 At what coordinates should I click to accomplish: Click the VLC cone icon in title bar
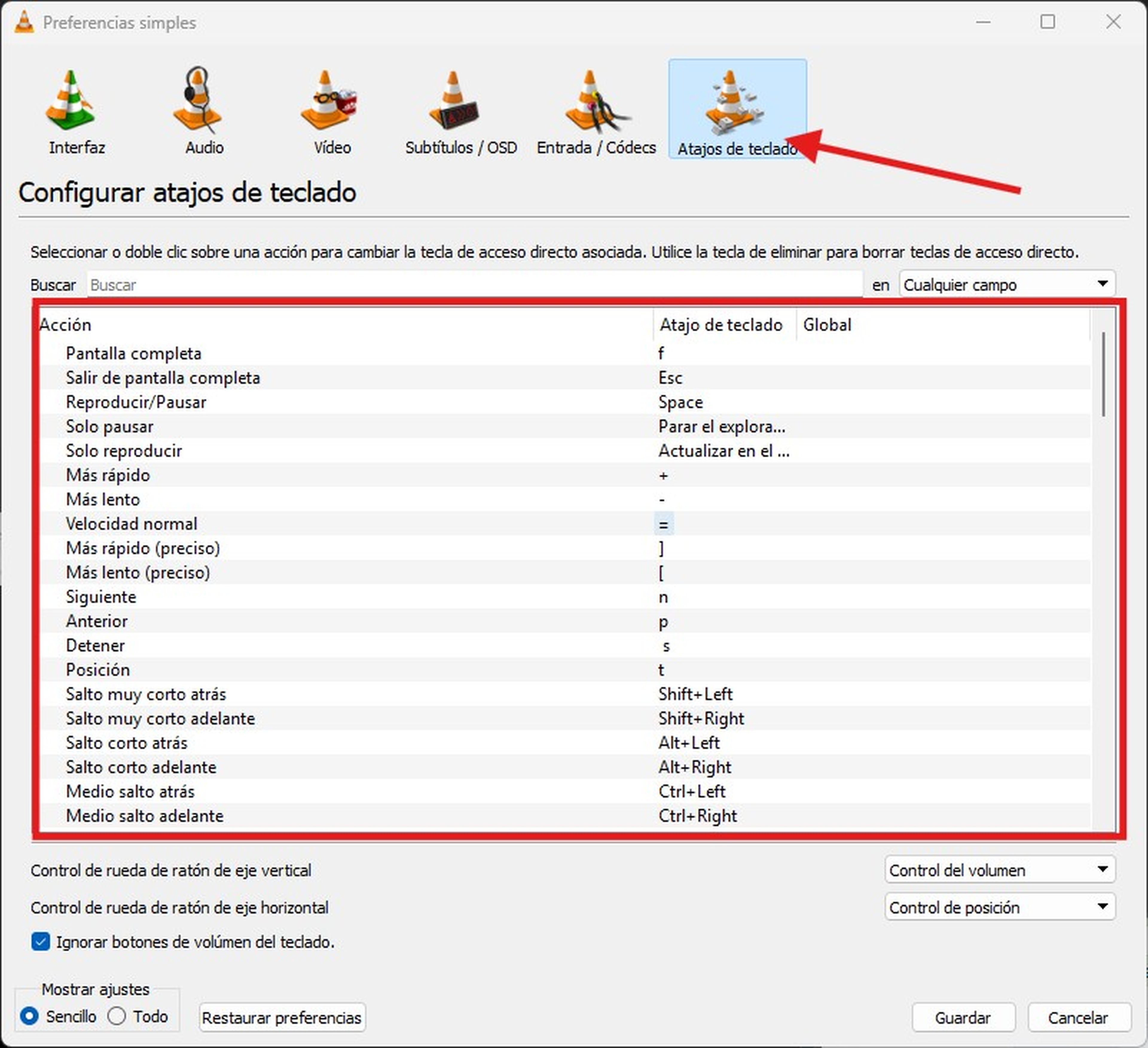pyautogui.click(x=23, y=22)
